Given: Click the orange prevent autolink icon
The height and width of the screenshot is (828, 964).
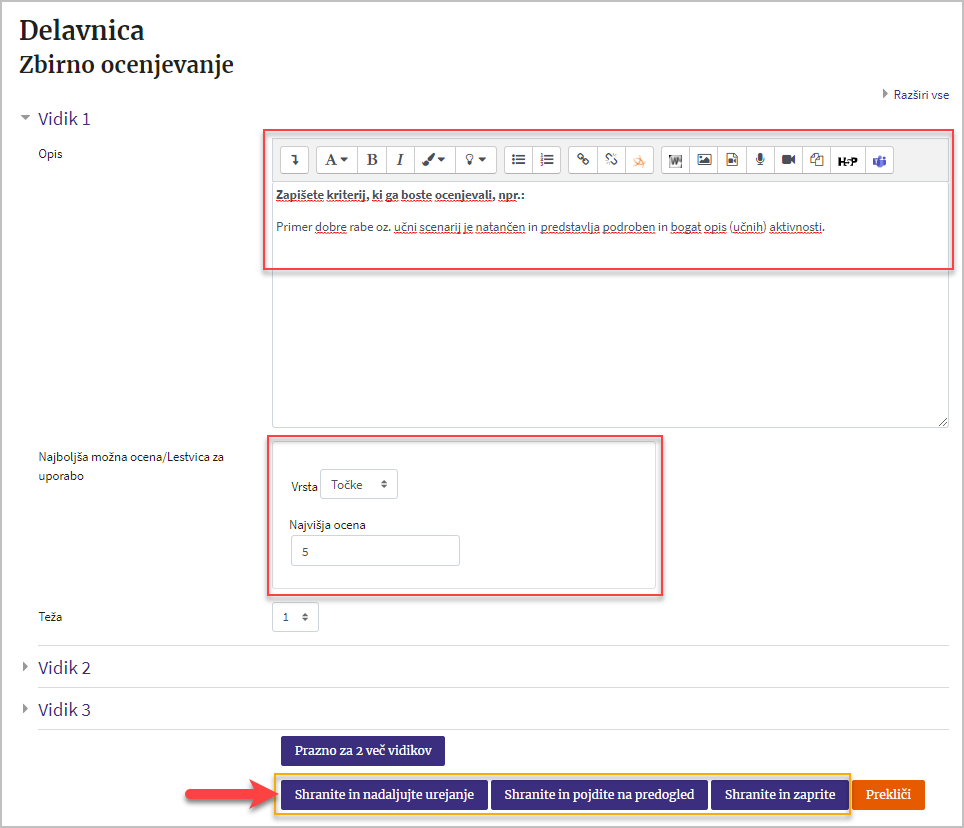Looking at the screenshot, I should point(639,160).
